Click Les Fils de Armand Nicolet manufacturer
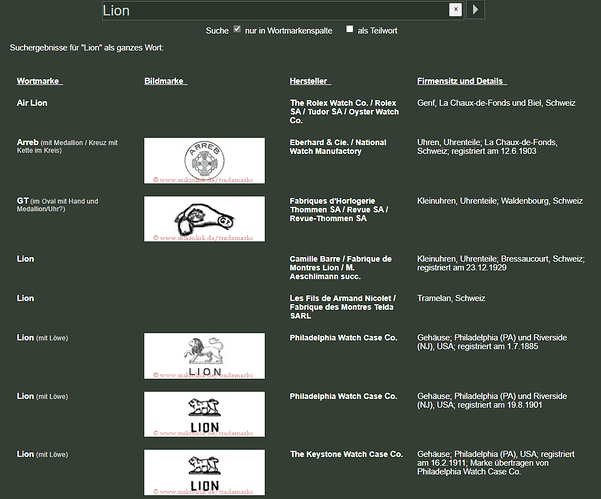Image resolution: width=601 pixels, height=499 pixels. click(x=343, y=307)
